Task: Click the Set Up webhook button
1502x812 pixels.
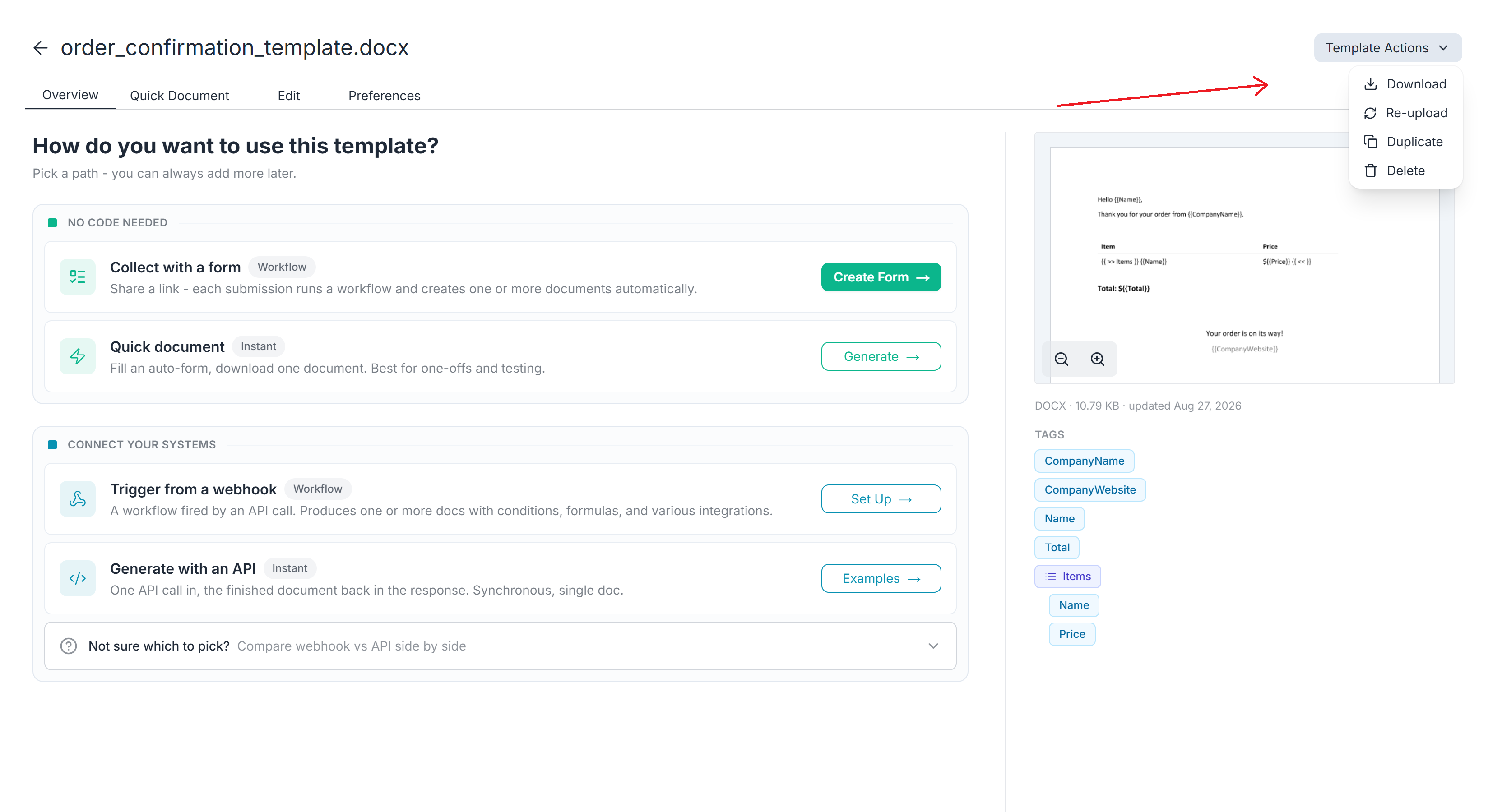Action: pyautogui.click(x=881, y=499)
